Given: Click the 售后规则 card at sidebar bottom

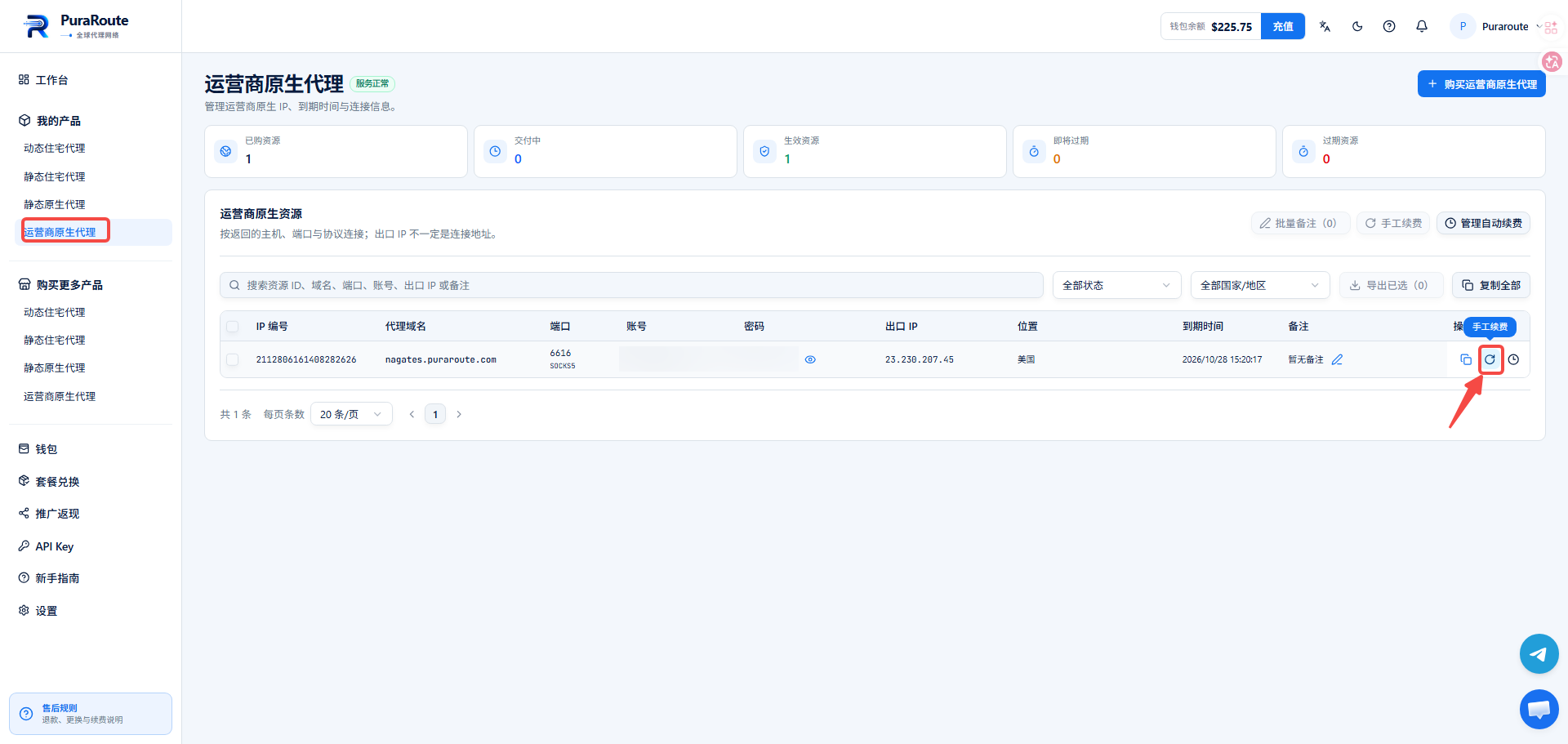Looking at the screenshot, I should [91, 714].
